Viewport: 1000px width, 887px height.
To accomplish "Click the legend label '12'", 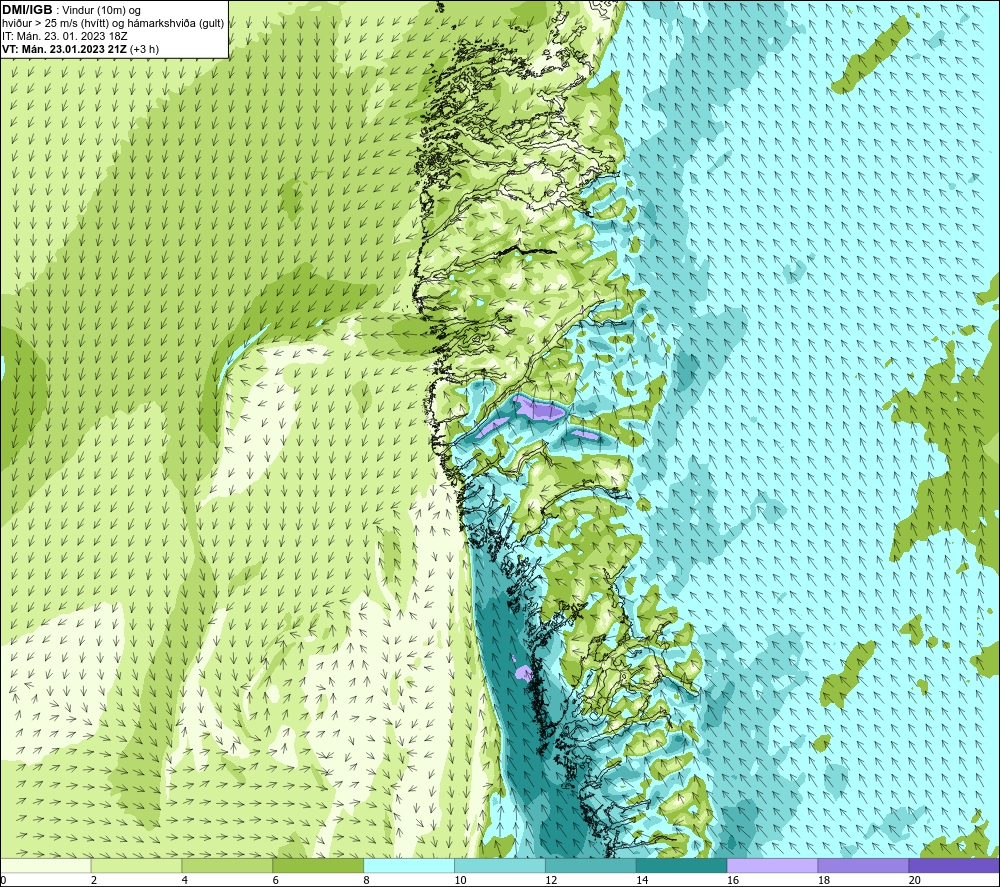I will coord(551,880).
